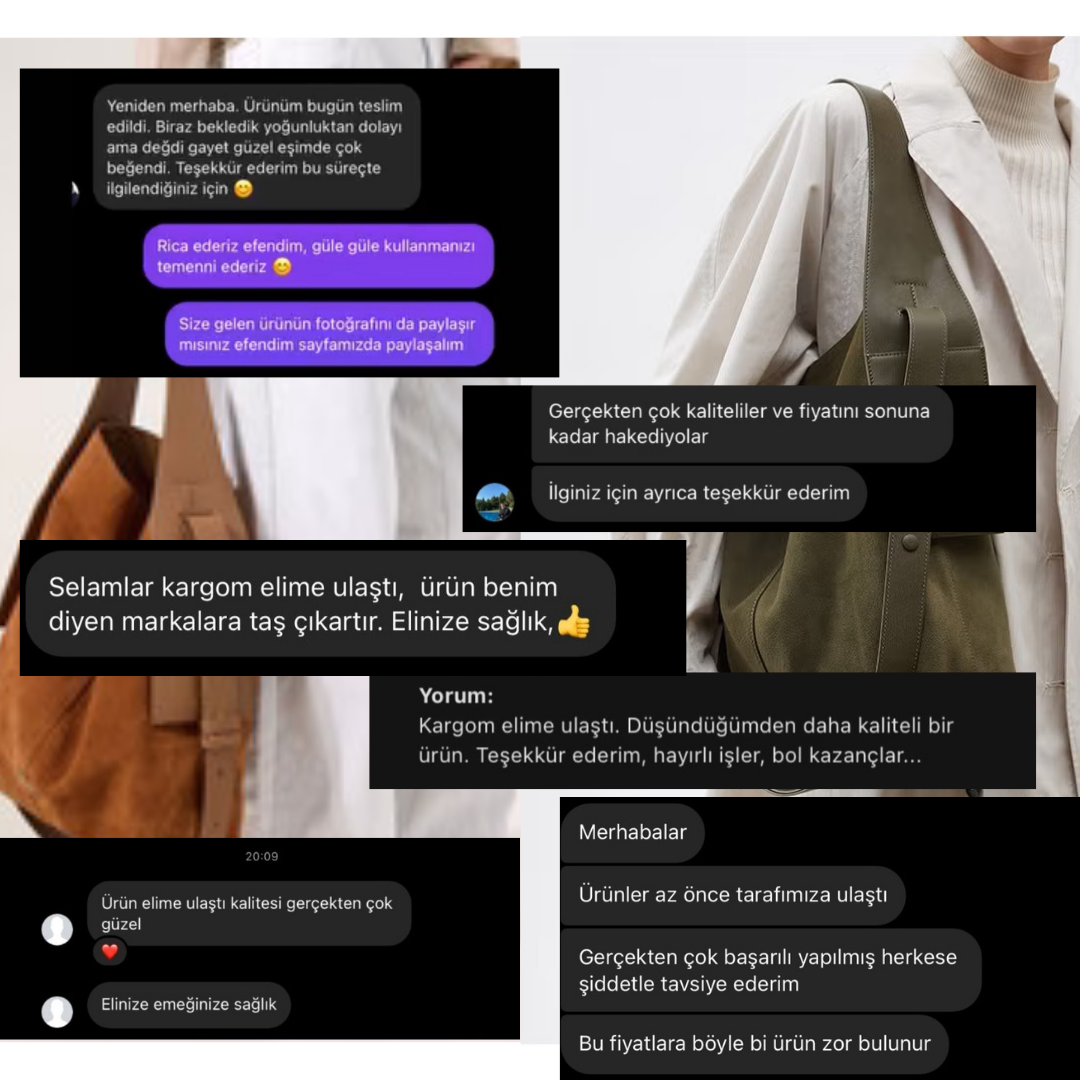Click the thumbs-up emoji
Viewport: 1080px width, 1080px height.
pyautogui.click(x=573, y=621)
